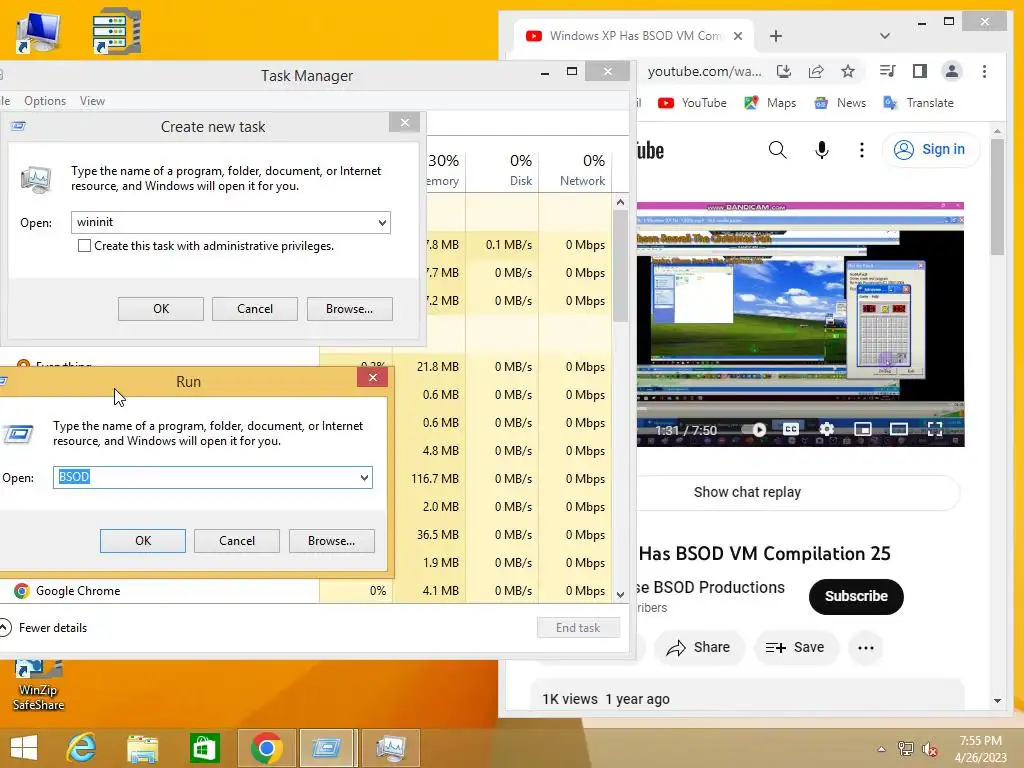Open Chrome side panel icon

[x=920, y=71]
